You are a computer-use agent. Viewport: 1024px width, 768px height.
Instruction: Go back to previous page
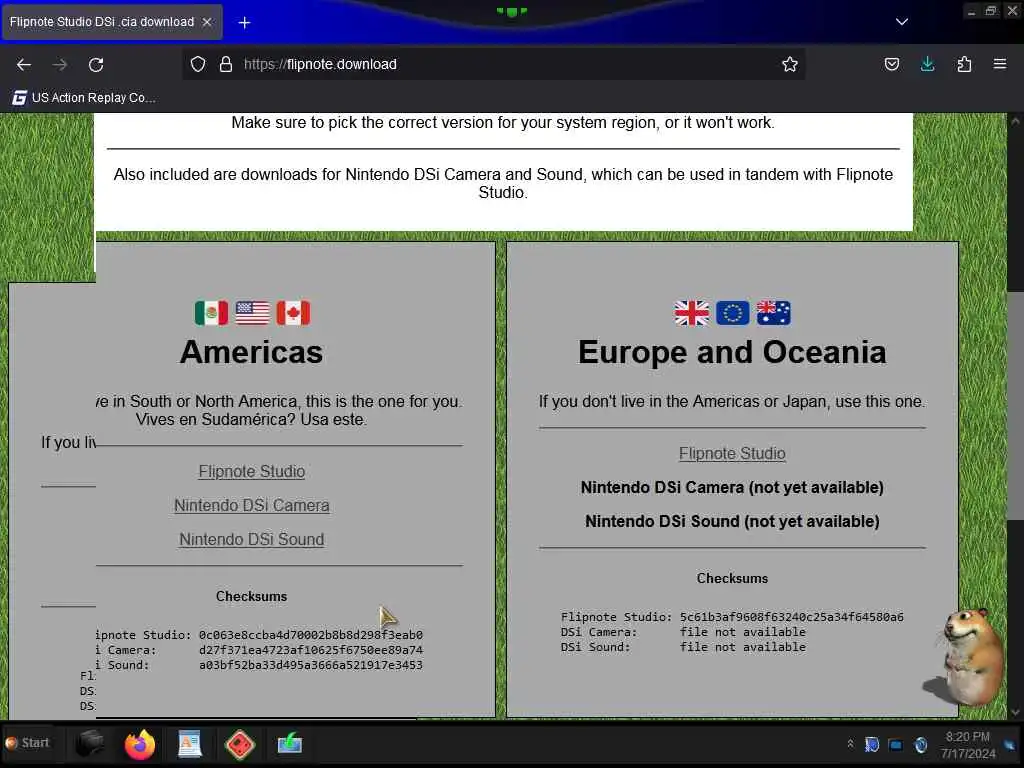point(24,64)
